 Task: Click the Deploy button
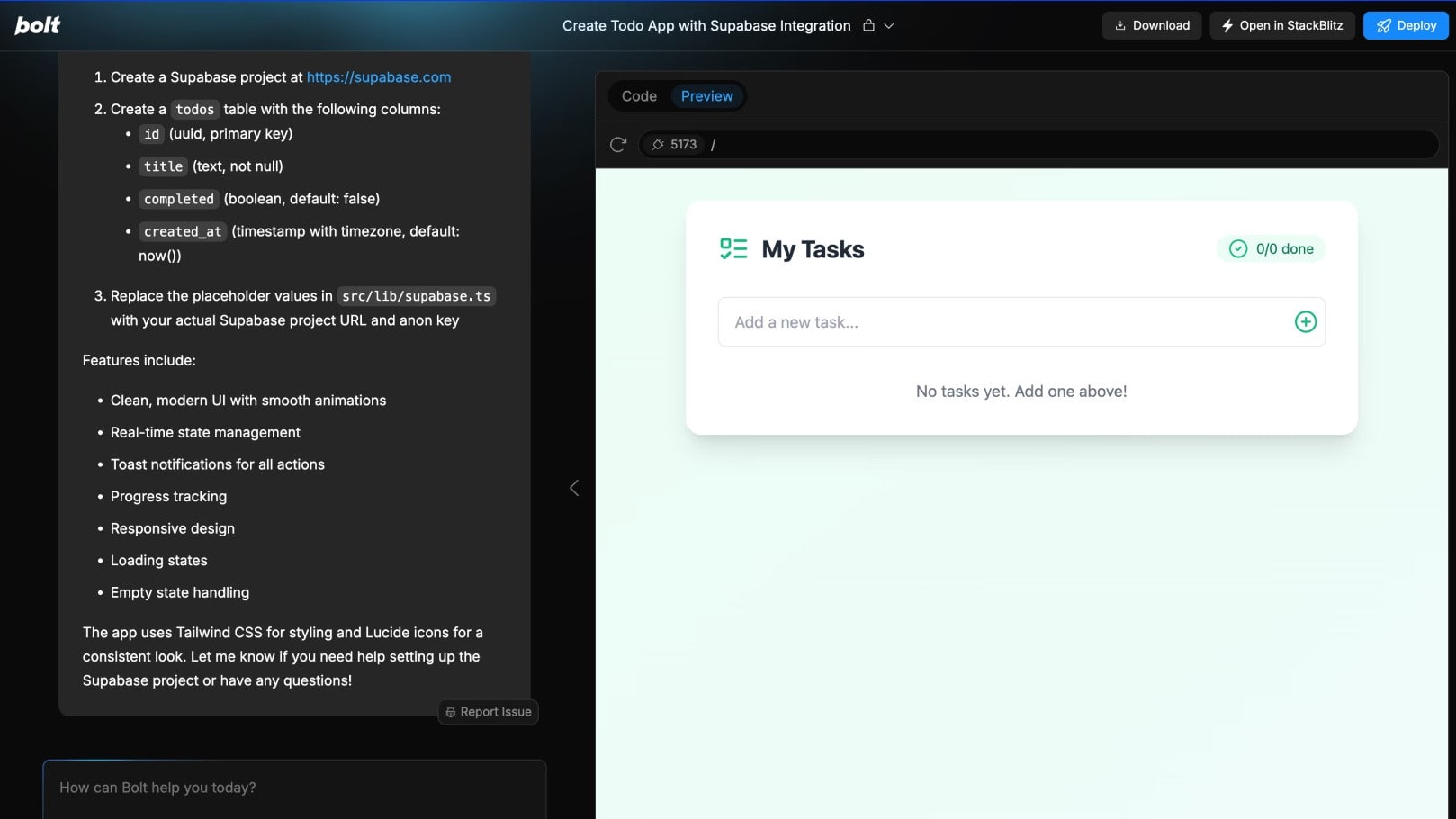(1406, 25)
